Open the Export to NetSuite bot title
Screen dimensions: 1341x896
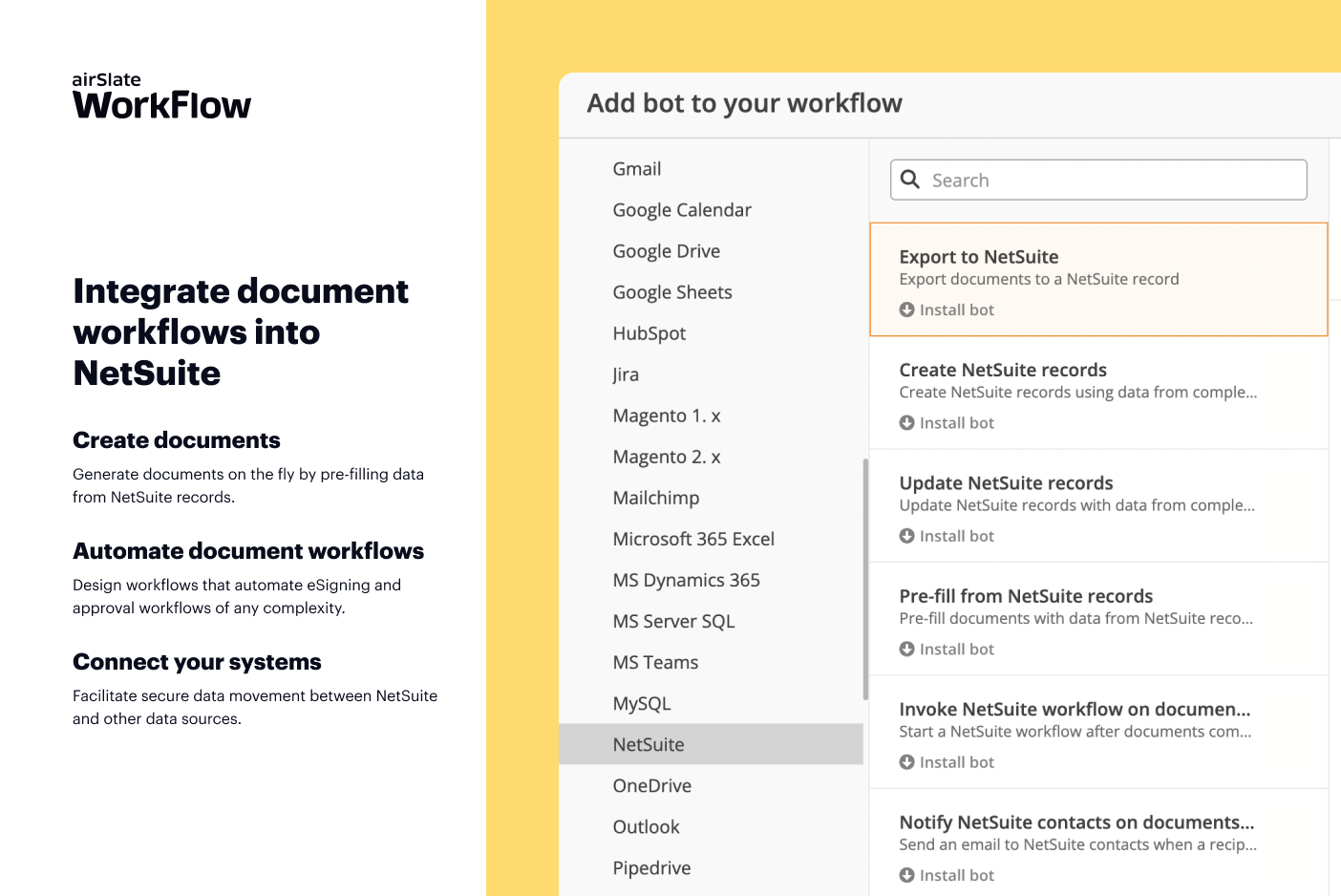point(979,256)
